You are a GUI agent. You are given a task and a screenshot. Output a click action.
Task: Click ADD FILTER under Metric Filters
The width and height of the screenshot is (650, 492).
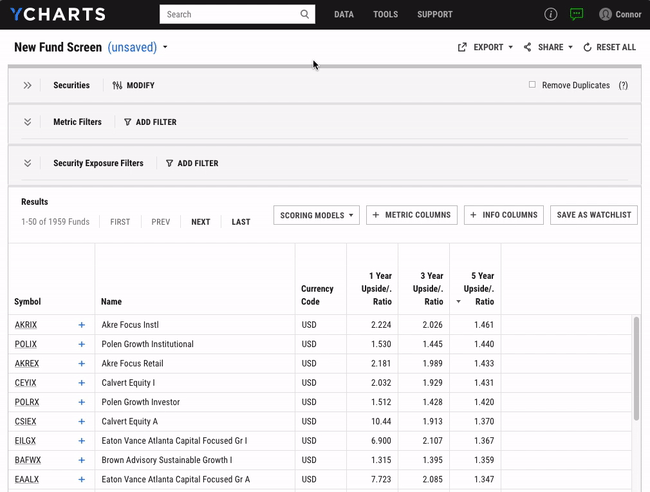click(x=150, y=122)
